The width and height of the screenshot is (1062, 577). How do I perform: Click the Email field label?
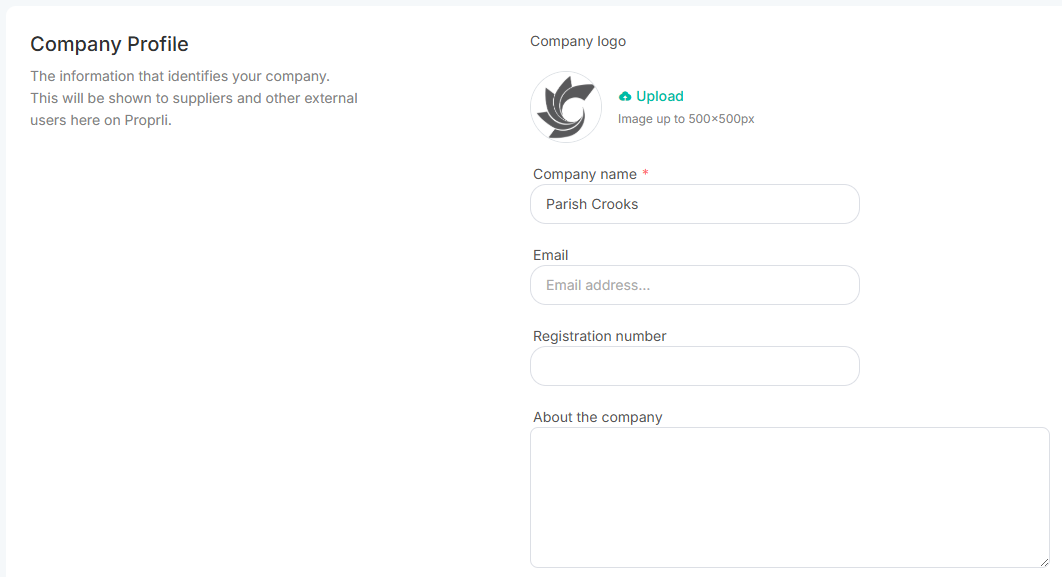coord(551,255)
